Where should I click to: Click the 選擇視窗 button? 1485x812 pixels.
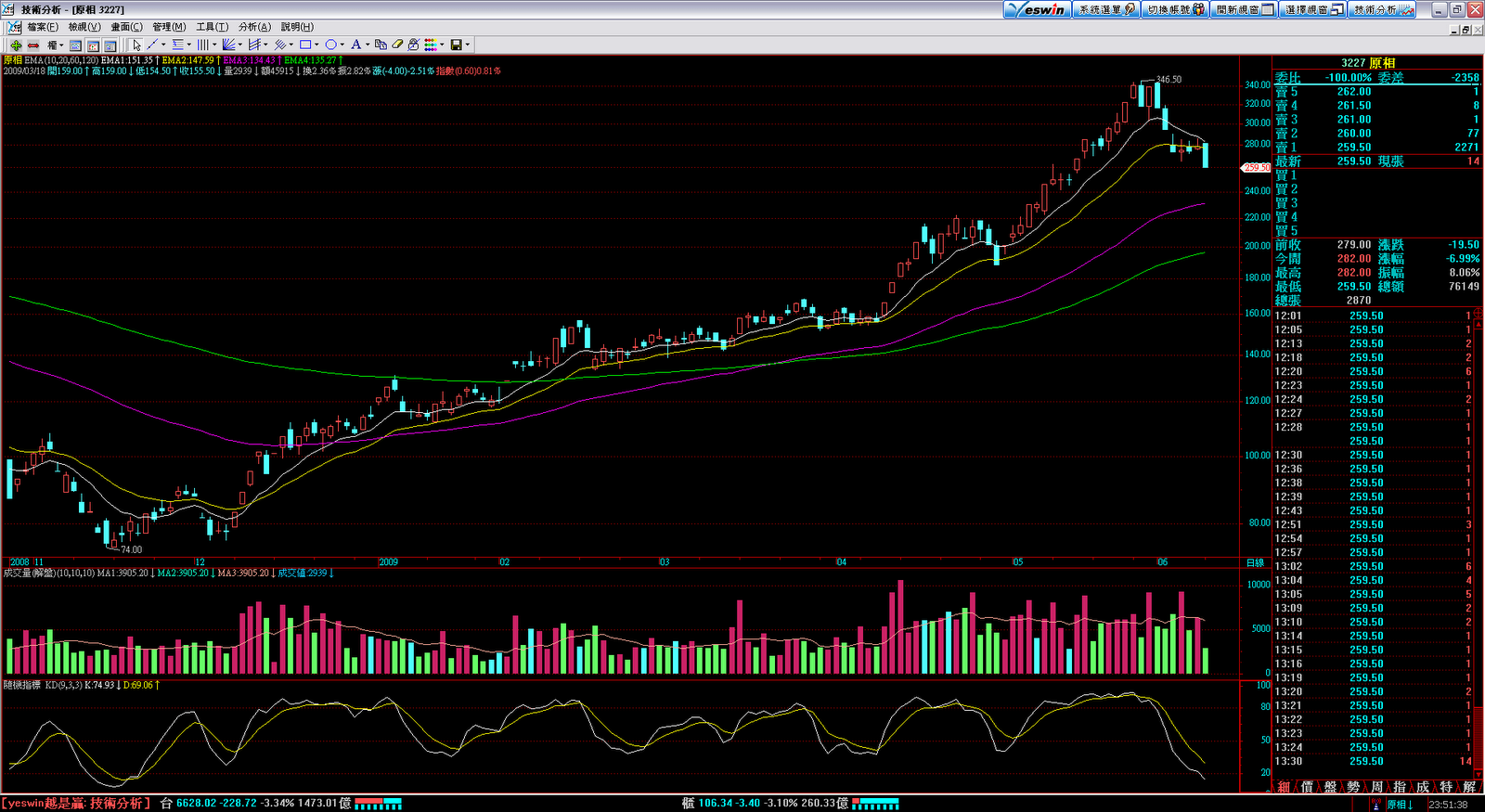point(1312,9)
